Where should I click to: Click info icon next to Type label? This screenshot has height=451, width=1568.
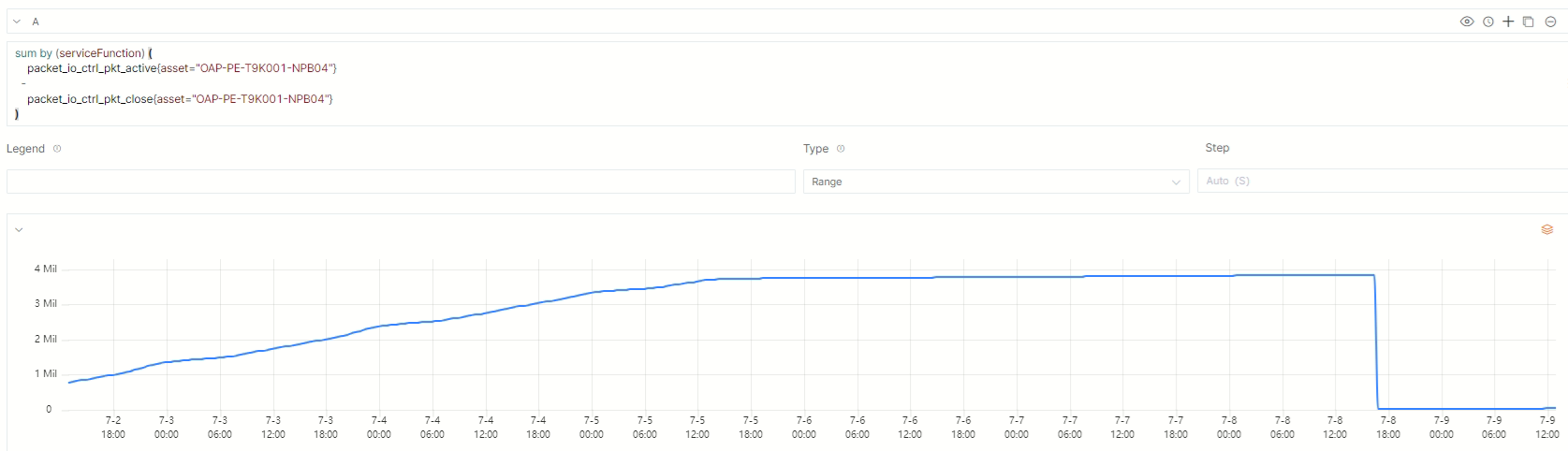coord(841,149)
